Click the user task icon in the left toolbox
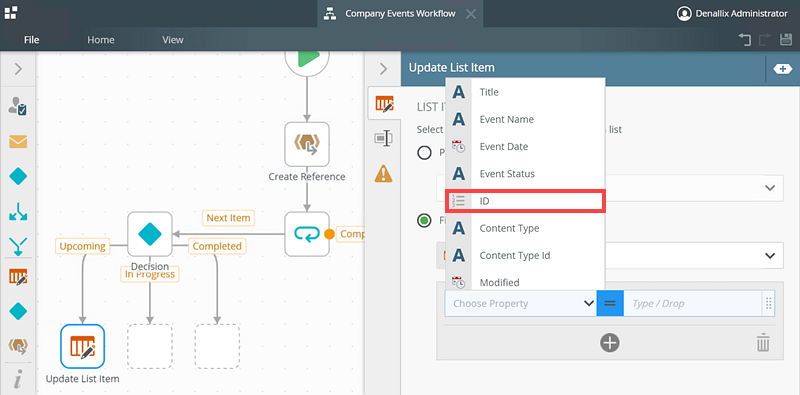800x395 pixels. 18,106
